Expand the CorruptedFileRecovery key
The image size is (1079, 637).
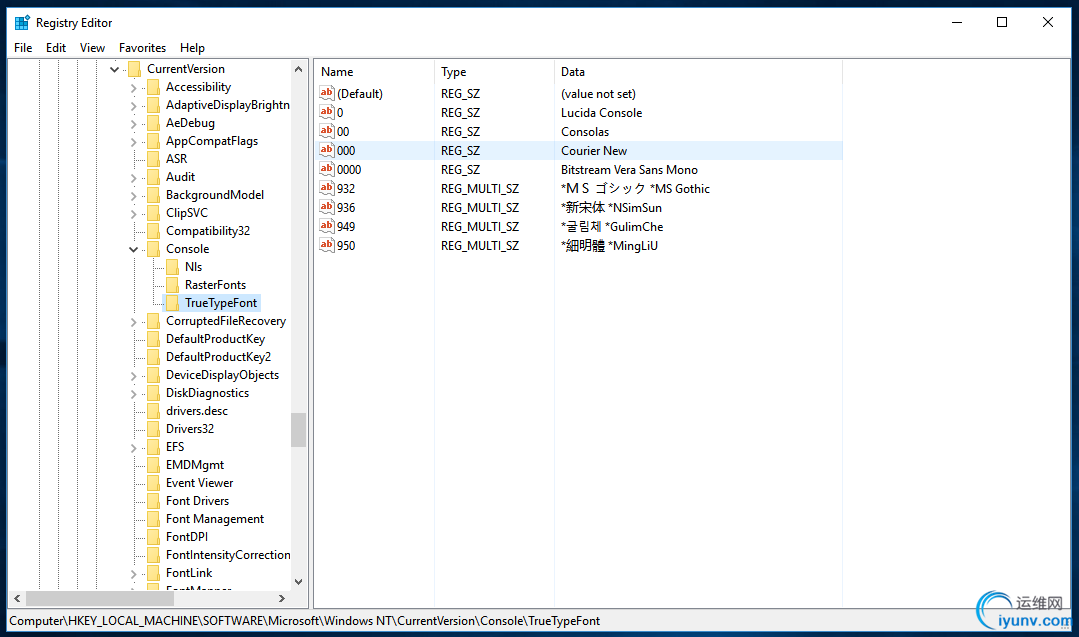133,321
